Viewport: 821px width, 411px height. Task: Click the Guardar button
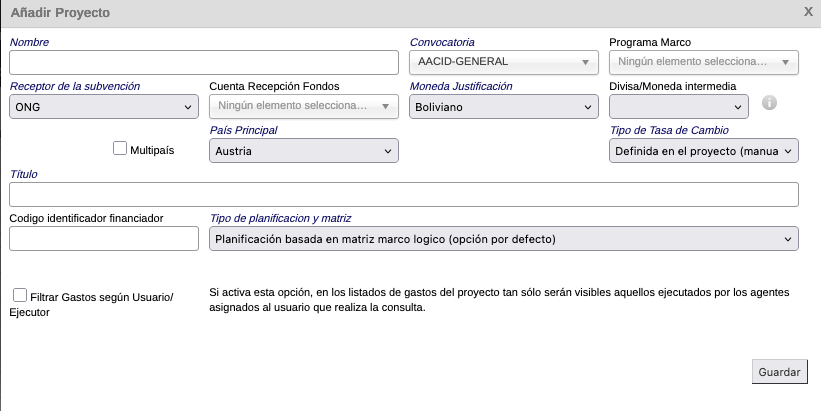(779, 371)
